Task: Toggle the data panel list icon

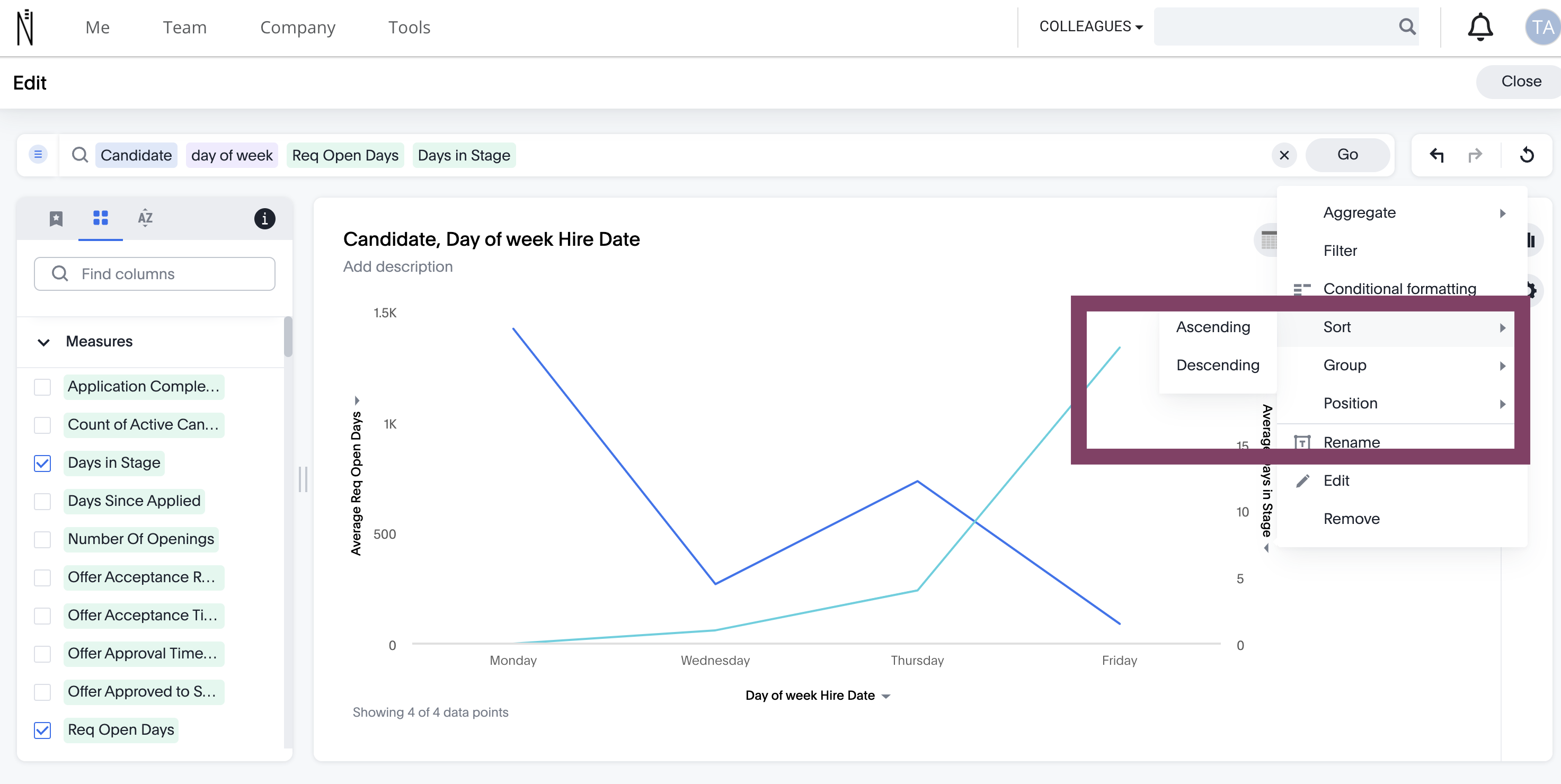Action: tap(38, 155)
